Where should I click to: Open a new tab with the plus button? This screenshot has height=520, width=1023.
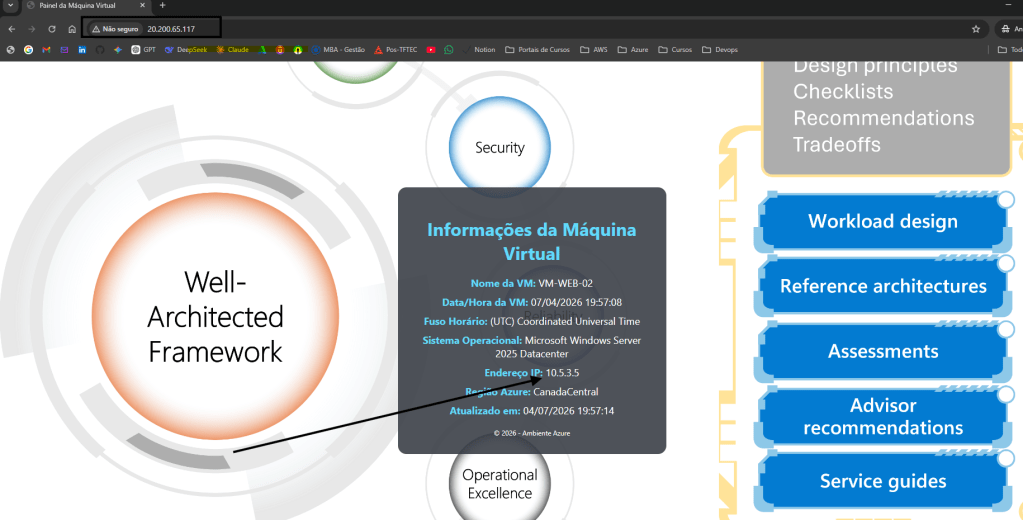163,6
